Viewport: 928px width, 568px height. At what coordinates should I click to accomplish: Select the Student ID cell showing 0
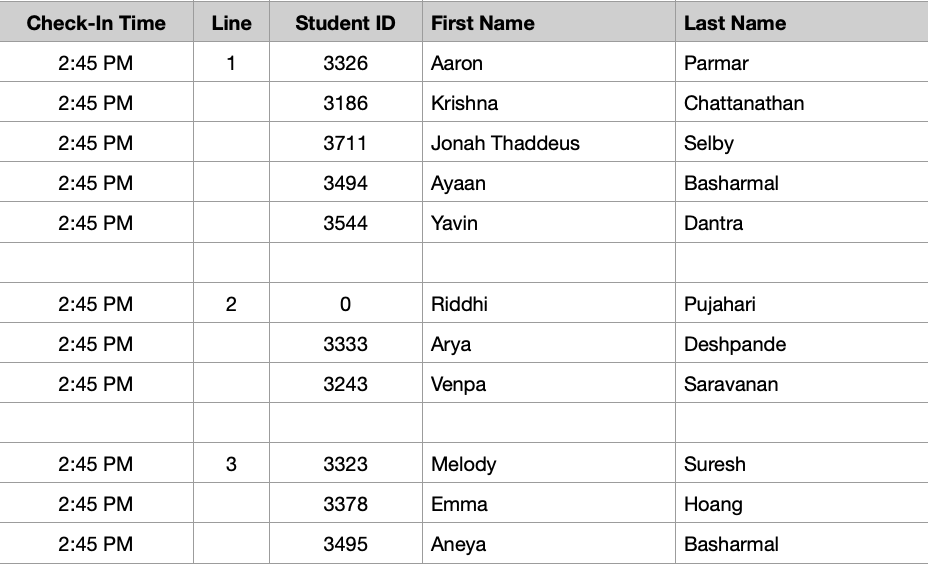click(x=346, y=303)
